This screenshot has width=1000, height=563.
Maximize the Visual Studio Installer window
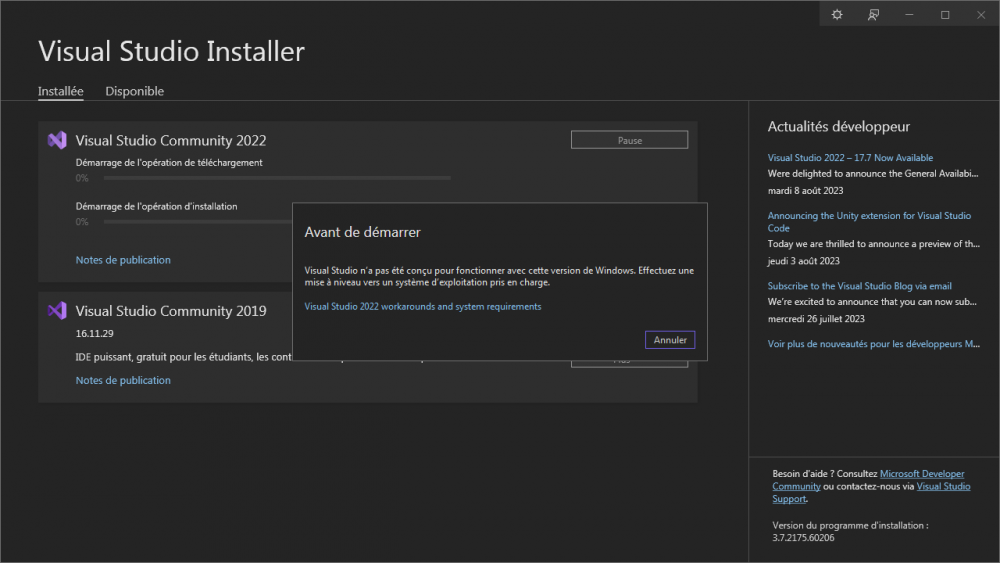click(945, 15)
